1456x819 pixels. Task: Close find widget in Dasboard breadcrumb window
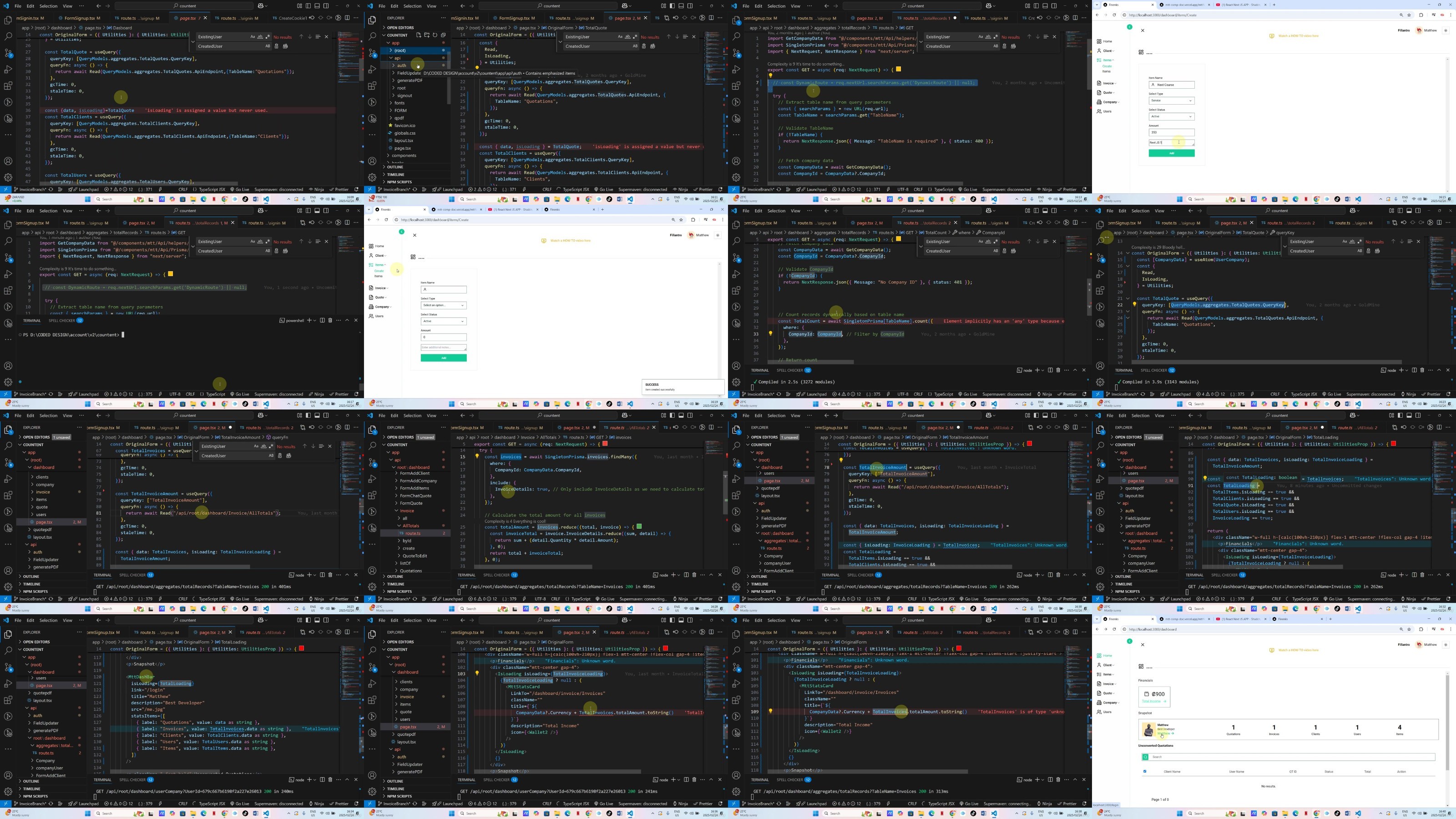coord(326,37)
